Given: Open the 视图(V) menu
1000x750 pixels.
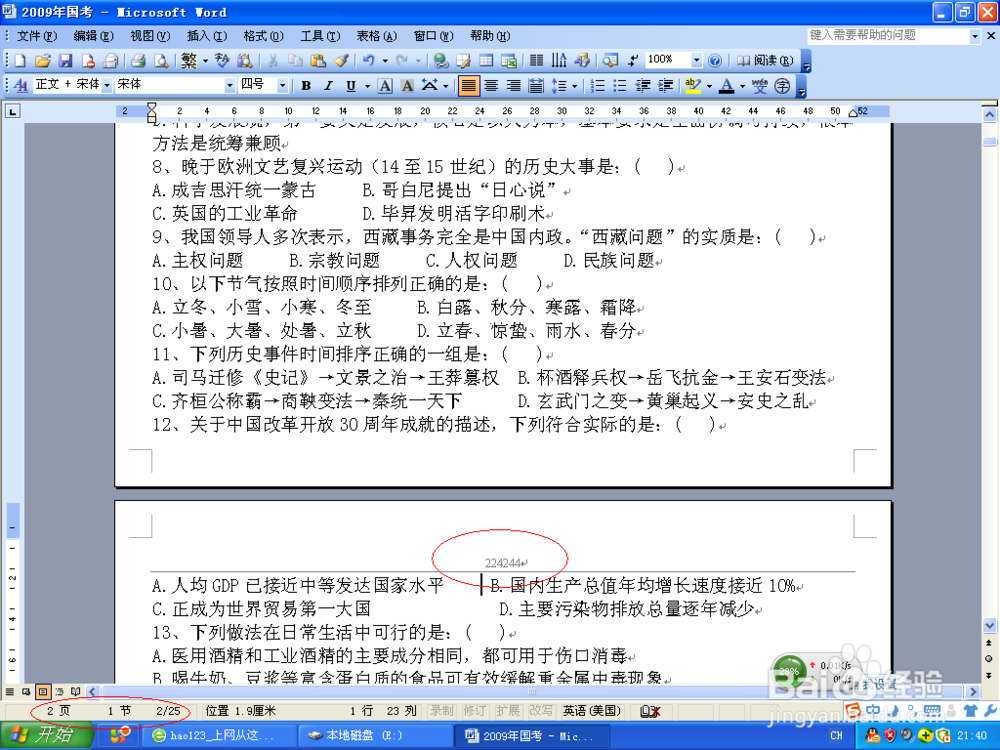Looking at the screenshot, I should (x=150, y=36).
